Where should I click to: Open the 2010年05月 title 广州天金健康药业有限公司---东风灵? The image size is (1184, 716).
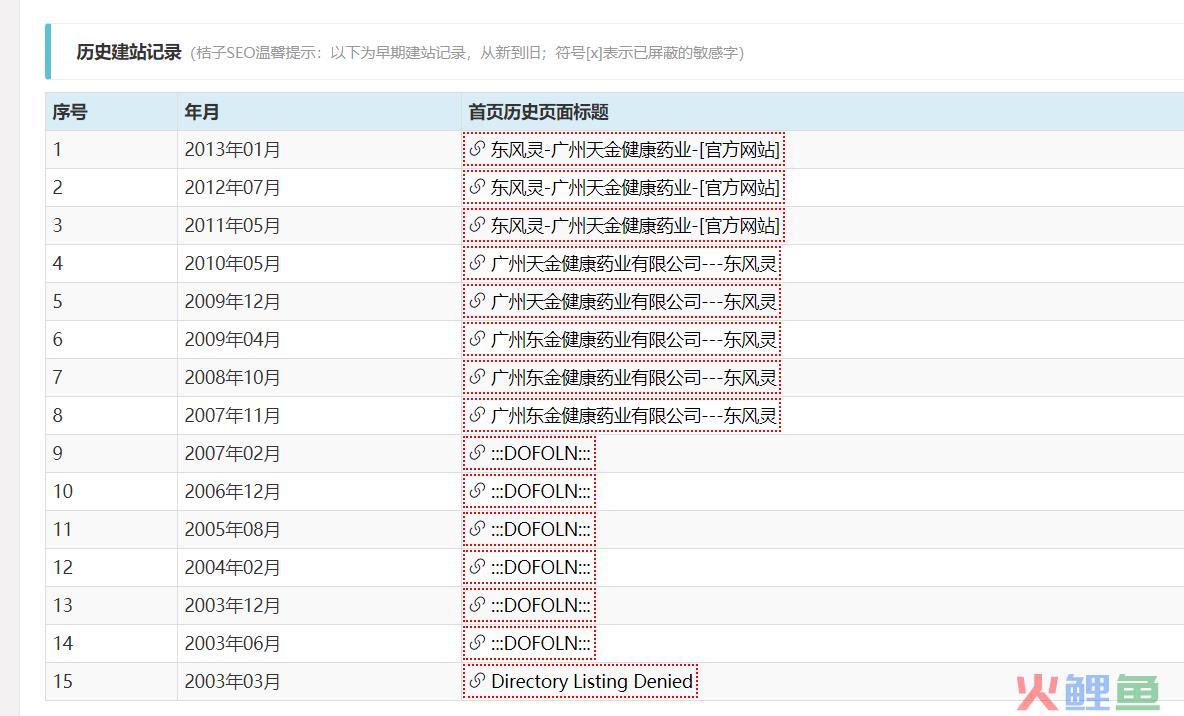(634, 264)
